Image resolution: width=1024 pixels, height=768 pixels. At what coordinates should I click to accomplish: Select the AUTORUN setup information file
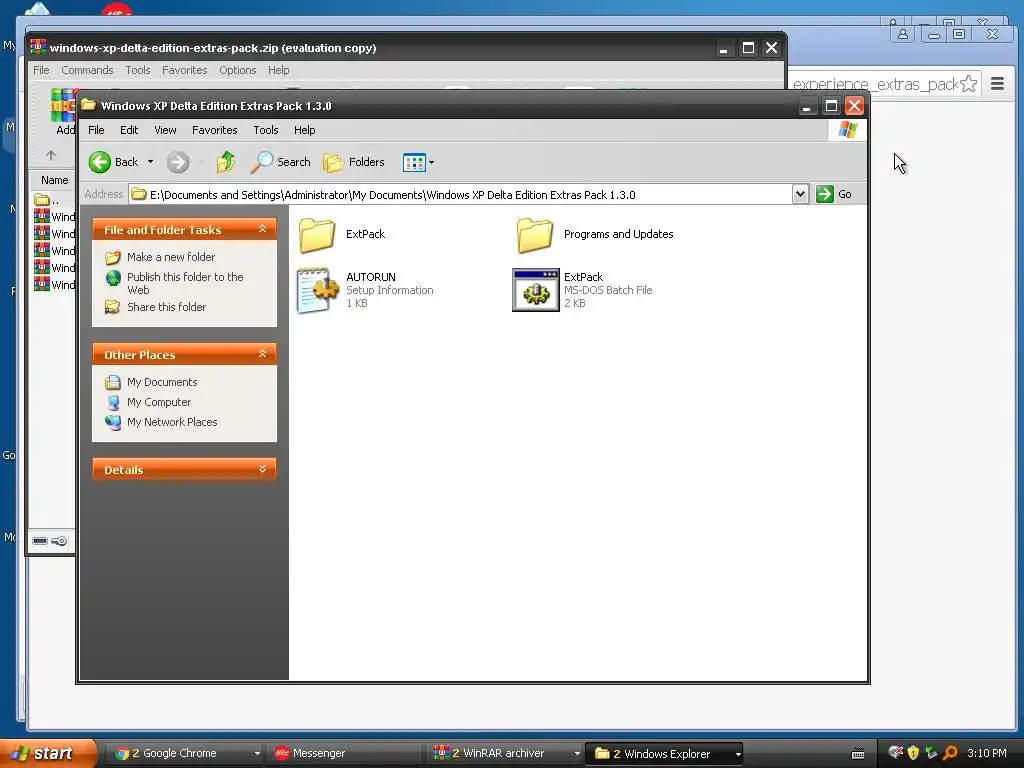coord(366,290)
